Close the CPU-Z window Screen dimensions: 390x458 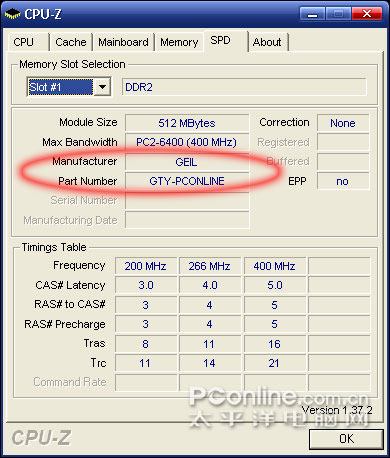(367, 14)
